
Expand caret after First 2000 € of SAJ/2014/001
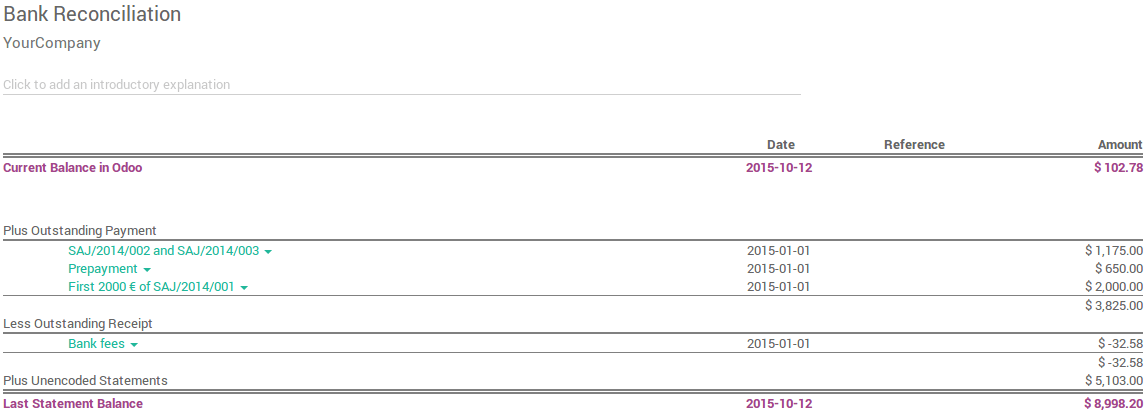[x=244, y=288]
